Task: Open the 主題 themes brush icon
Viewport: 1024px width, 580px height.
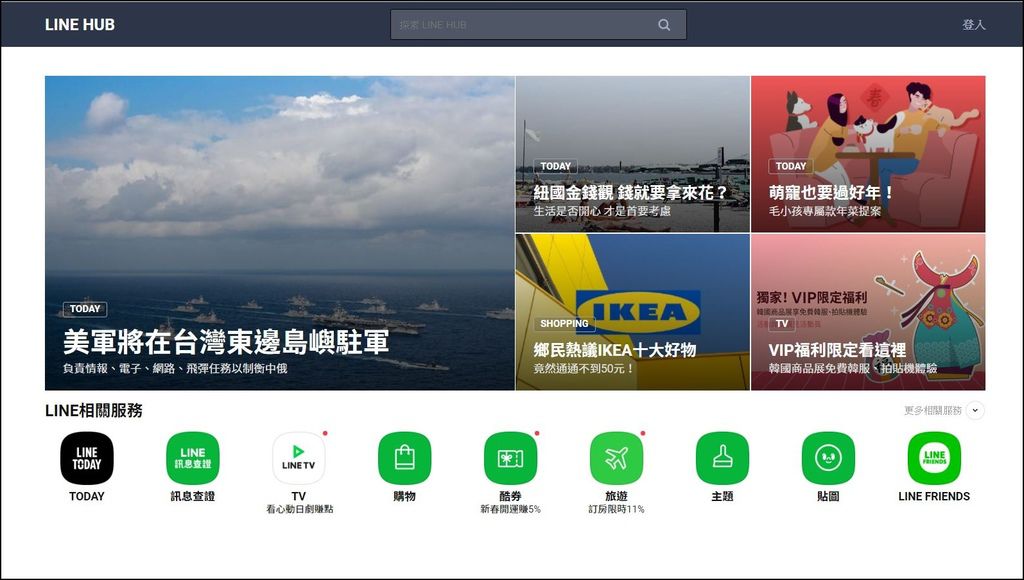Action: pos(722,458)
